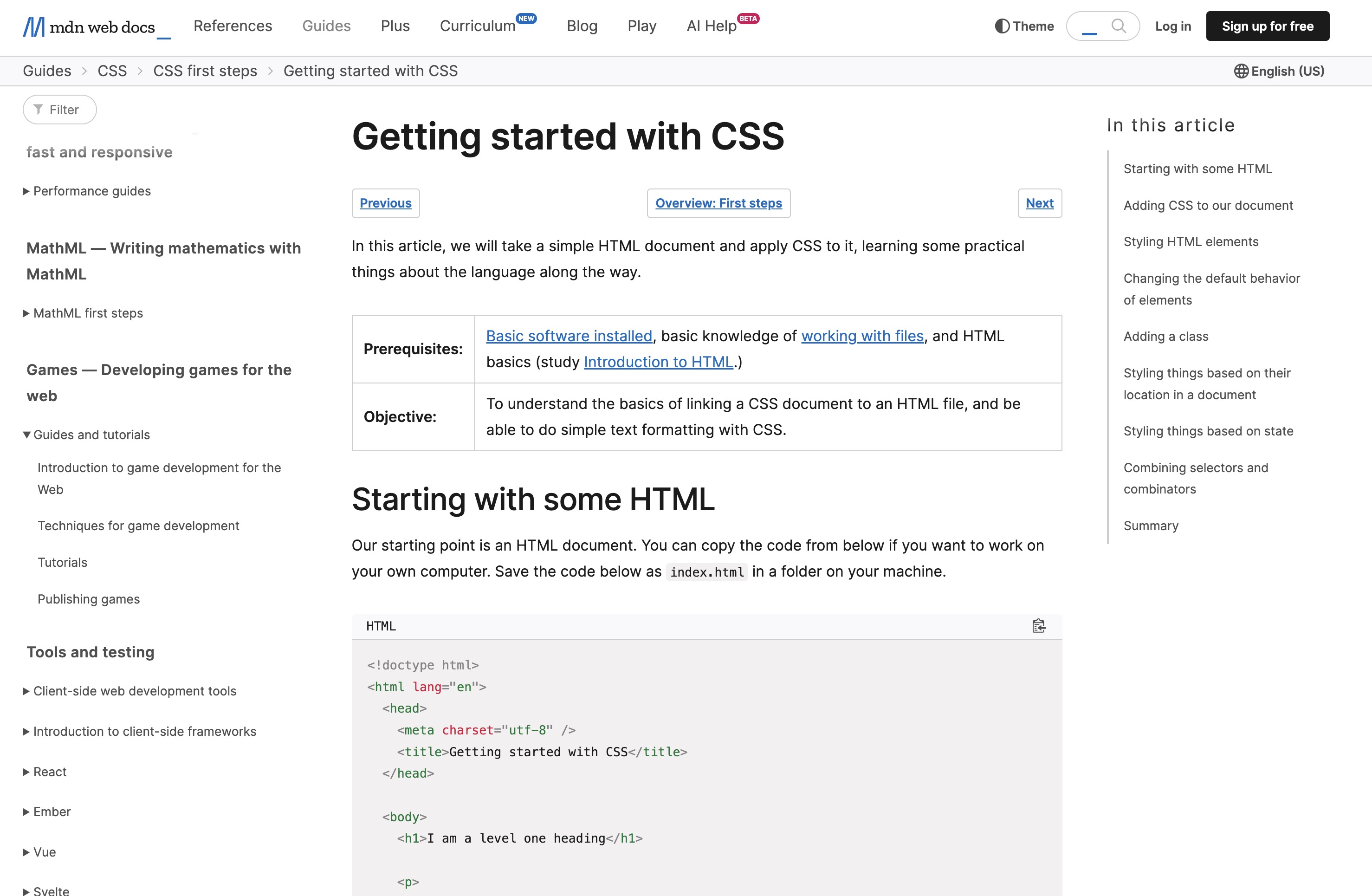Viewport: 1372px width, 896px height.
Task: Click the Next article button
Action: pyautogui.click(x=1039, y=203)
